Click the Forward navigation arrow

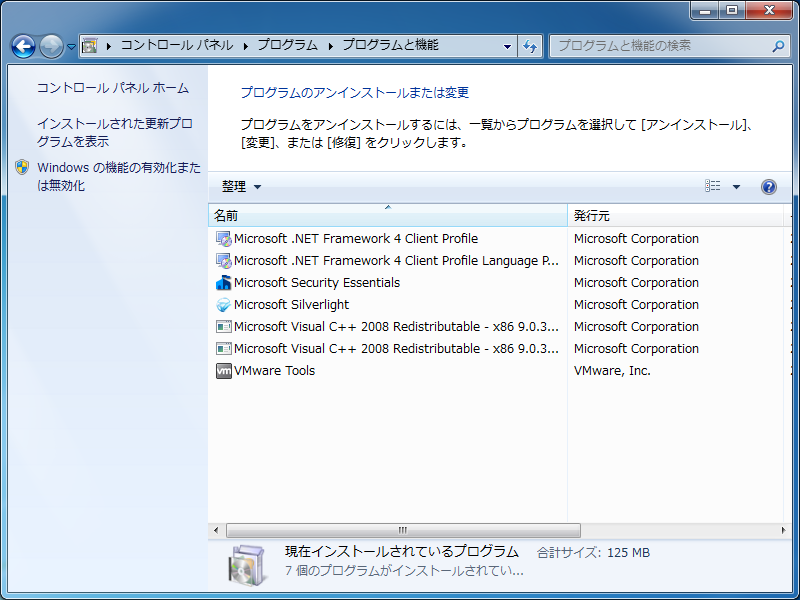point(52,46)
